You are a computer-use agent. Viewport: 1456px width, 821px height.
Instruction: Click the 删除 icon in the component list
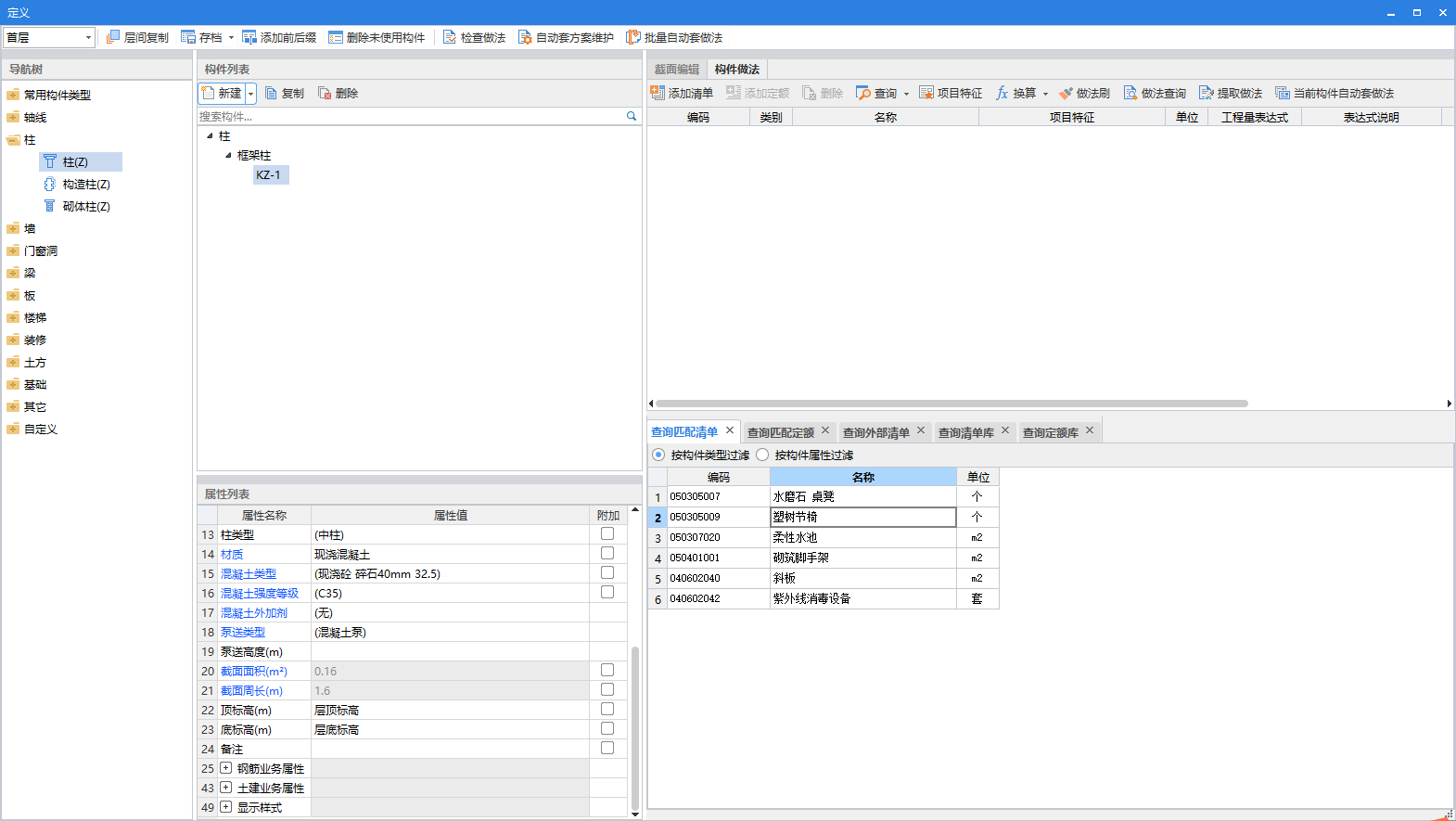(x=325, y=93)
